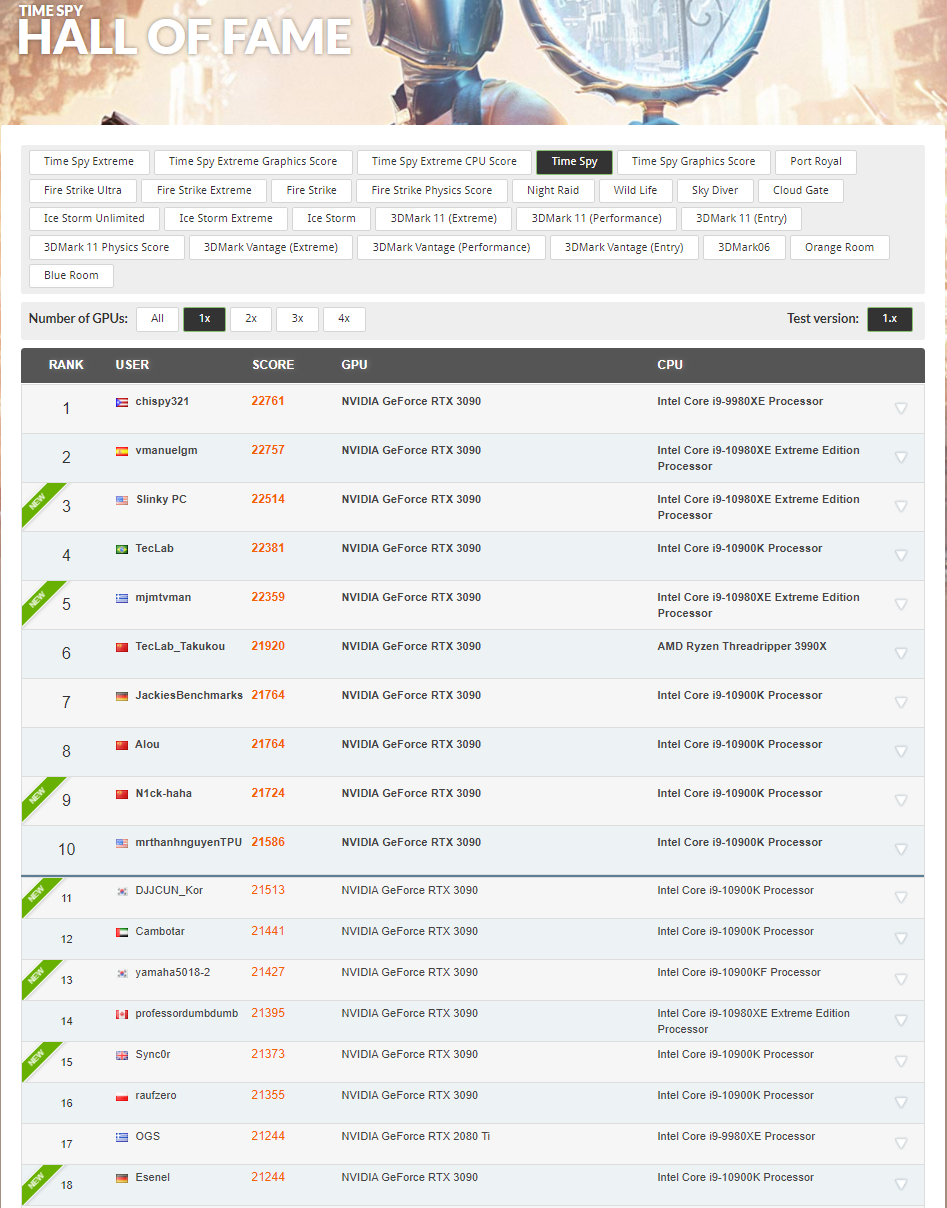Click the German flag beside JackiesBenchmarks
The width and height of the screenshot is (947, 1208).
(122, 696)
